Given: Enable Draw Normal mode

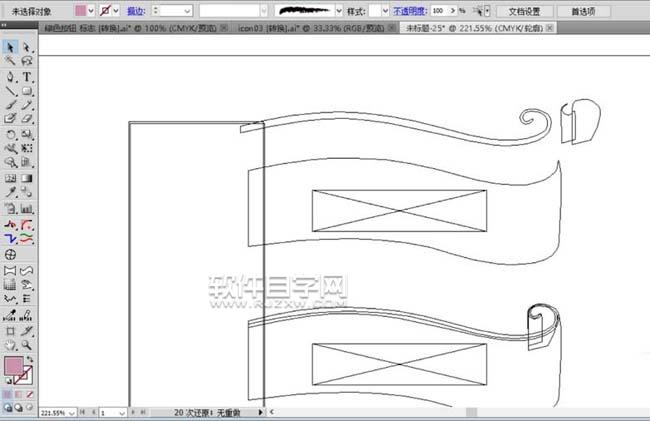Looking at the screenshot, I should tap(8, 408).
